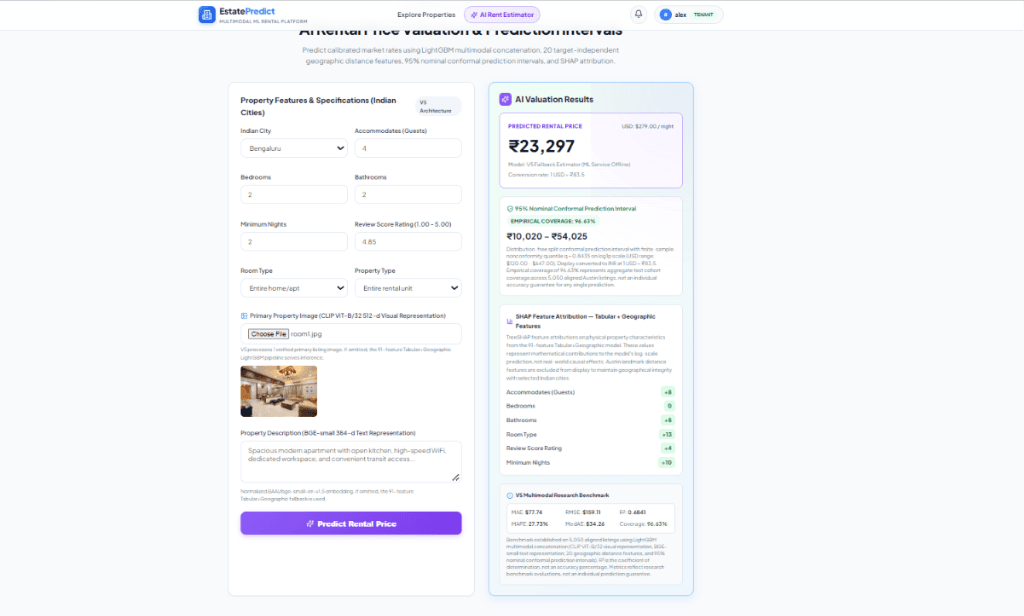Click the Room Type +13 SHAP value
This screenshot has height=616, width=1024.
click(667, 434)
